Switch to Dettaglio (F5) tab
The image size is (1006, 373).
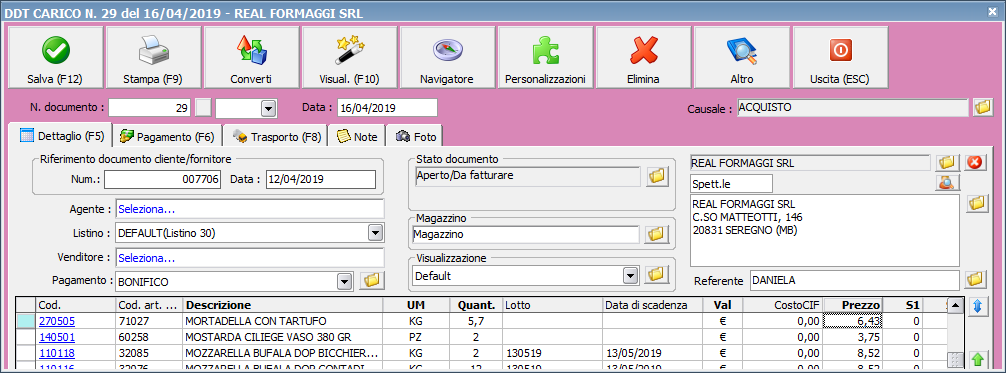click(62, 136)
